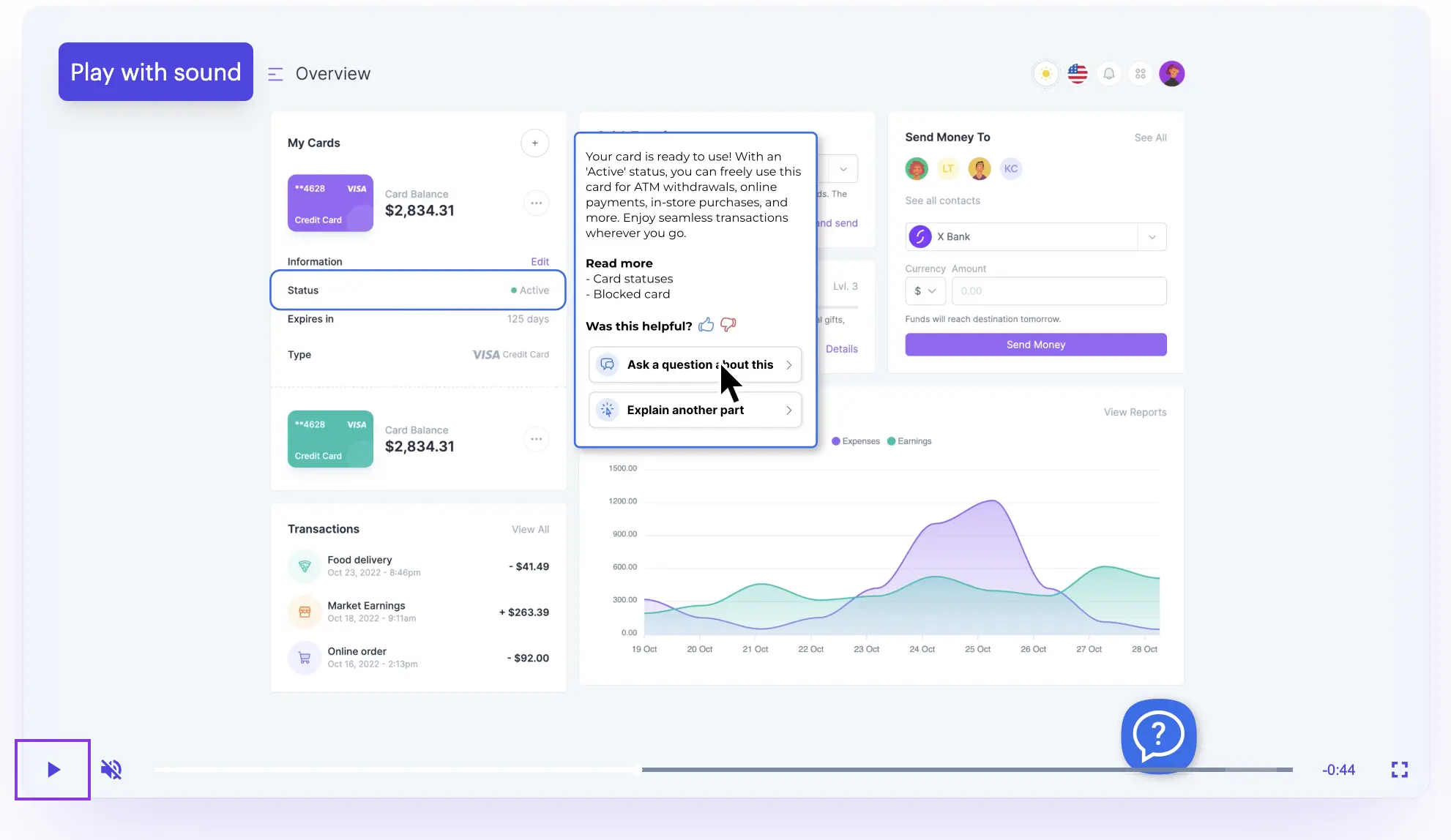Viewport: 1451px width, 840px height.
Task: Toggle play on the video player
Action: tap(52, 770)
